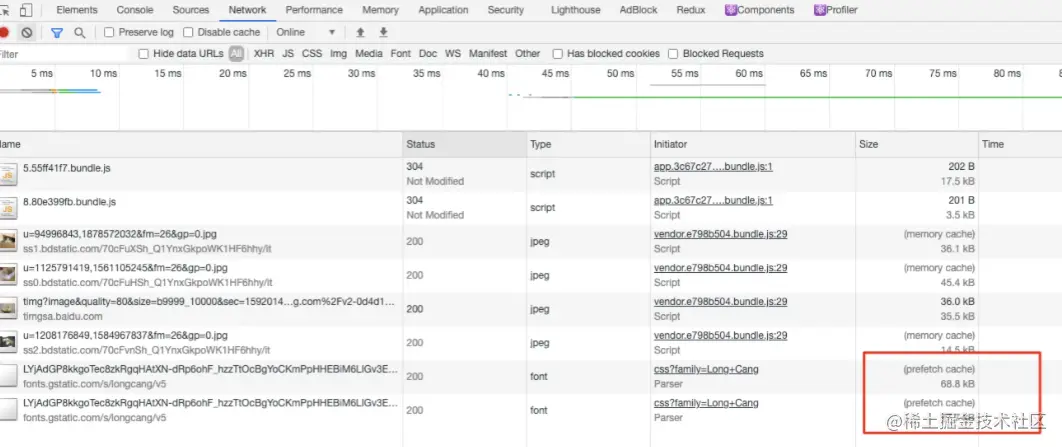Sort by the Initiator column header
Viewport: 1062px width, 447px height.
click(752, 144)
